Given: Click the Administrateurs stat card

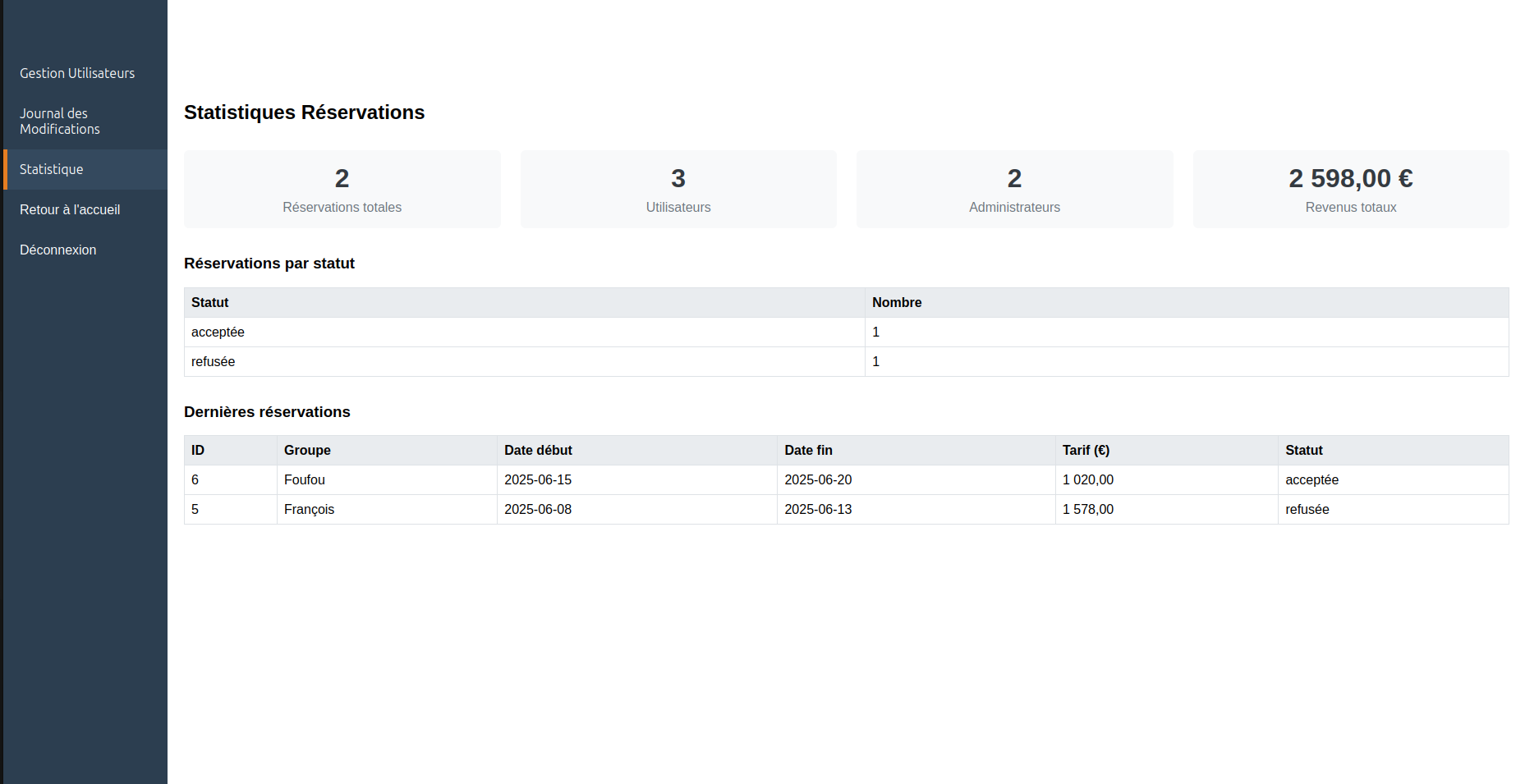Looking at the screenshot, I should (1014, 190).
